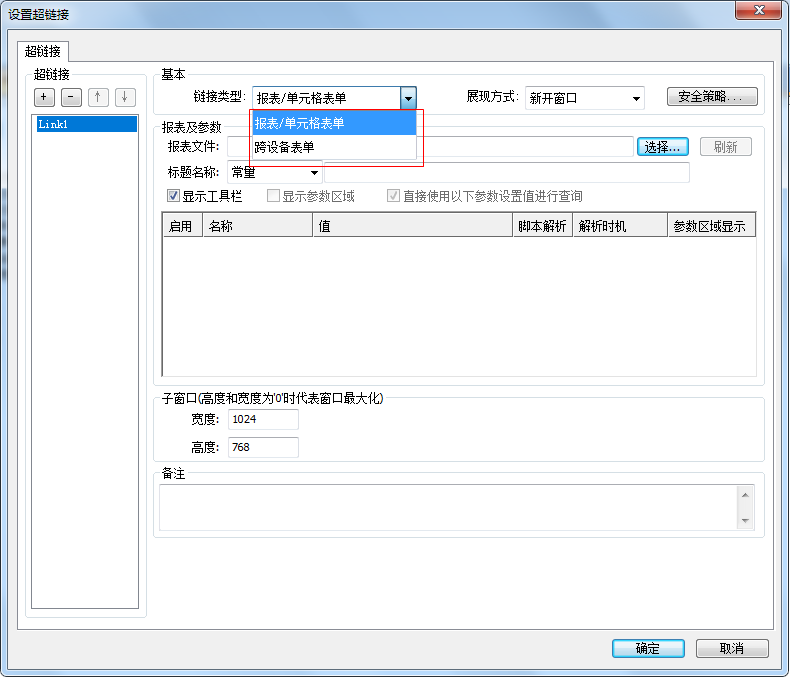
Task: Choose 跨设备表单 option in dropdown list
Action: pyautogui.click(x=333, y=147)
